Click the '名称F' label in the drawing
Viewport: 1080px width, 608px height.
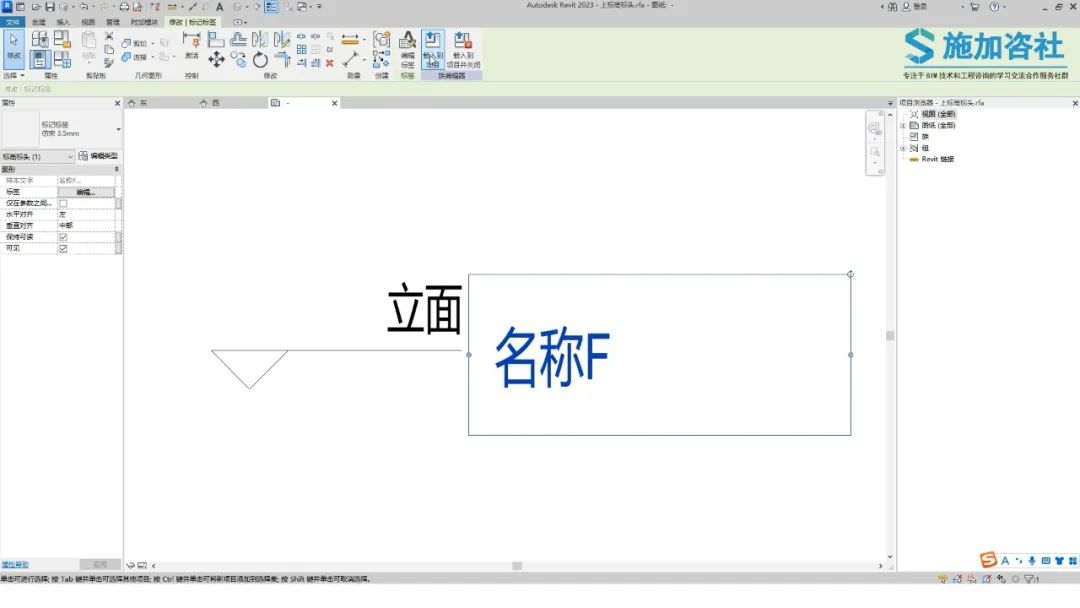[x=552, y=357]
